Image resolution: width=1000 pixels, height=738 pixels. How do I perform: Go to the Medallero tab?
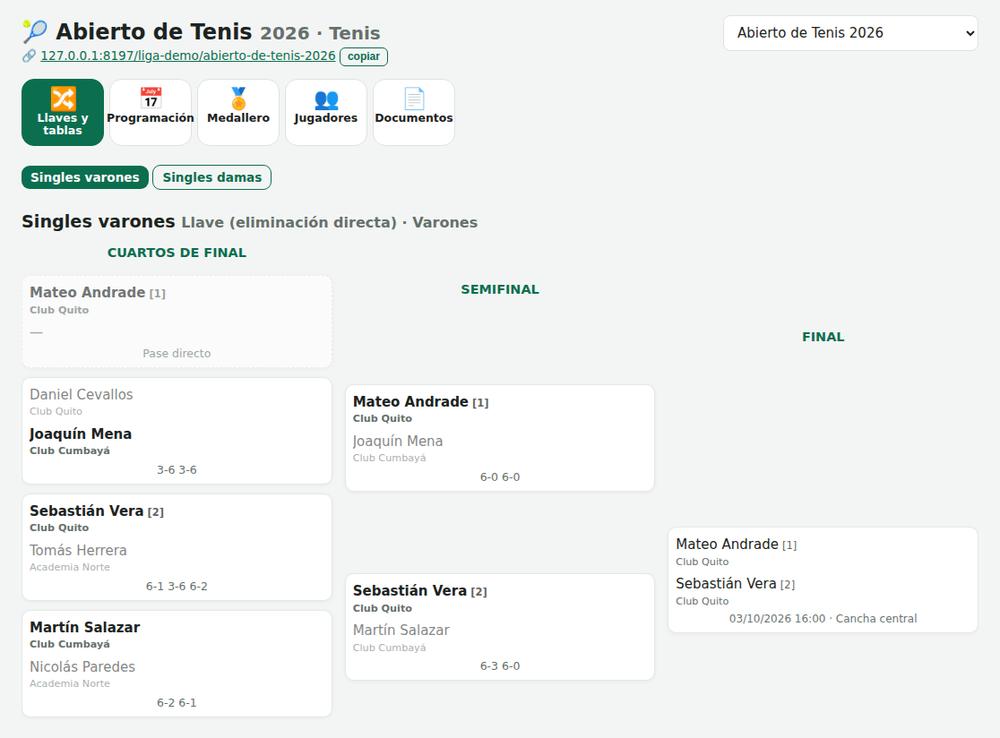pos(239,112)
